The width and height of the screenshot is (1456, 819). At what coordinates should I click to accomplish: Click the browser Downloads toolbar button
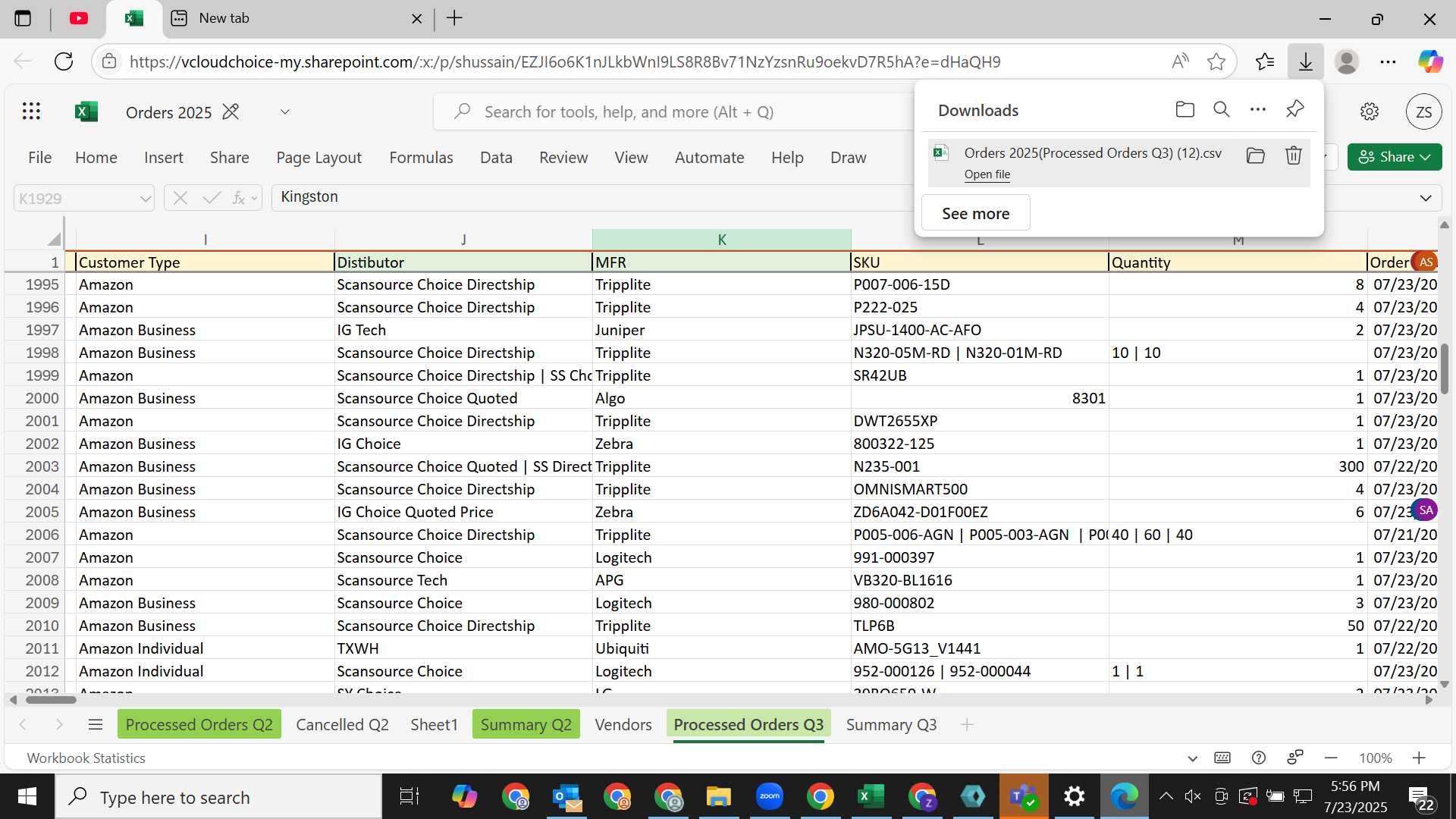click(x=1305, y=61)
